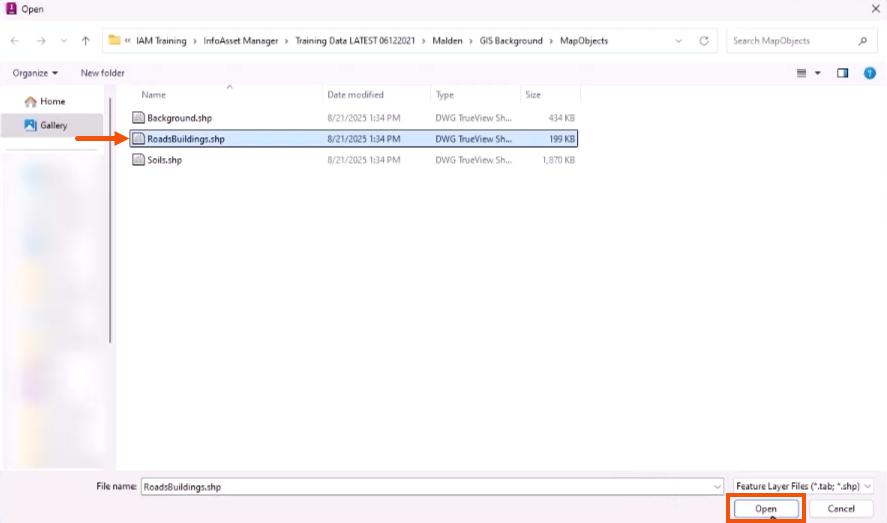Go up one folder level
Image resolution: width=887 pixels, height=523 pixels.
pyautogui.click(x=85, y=41)
